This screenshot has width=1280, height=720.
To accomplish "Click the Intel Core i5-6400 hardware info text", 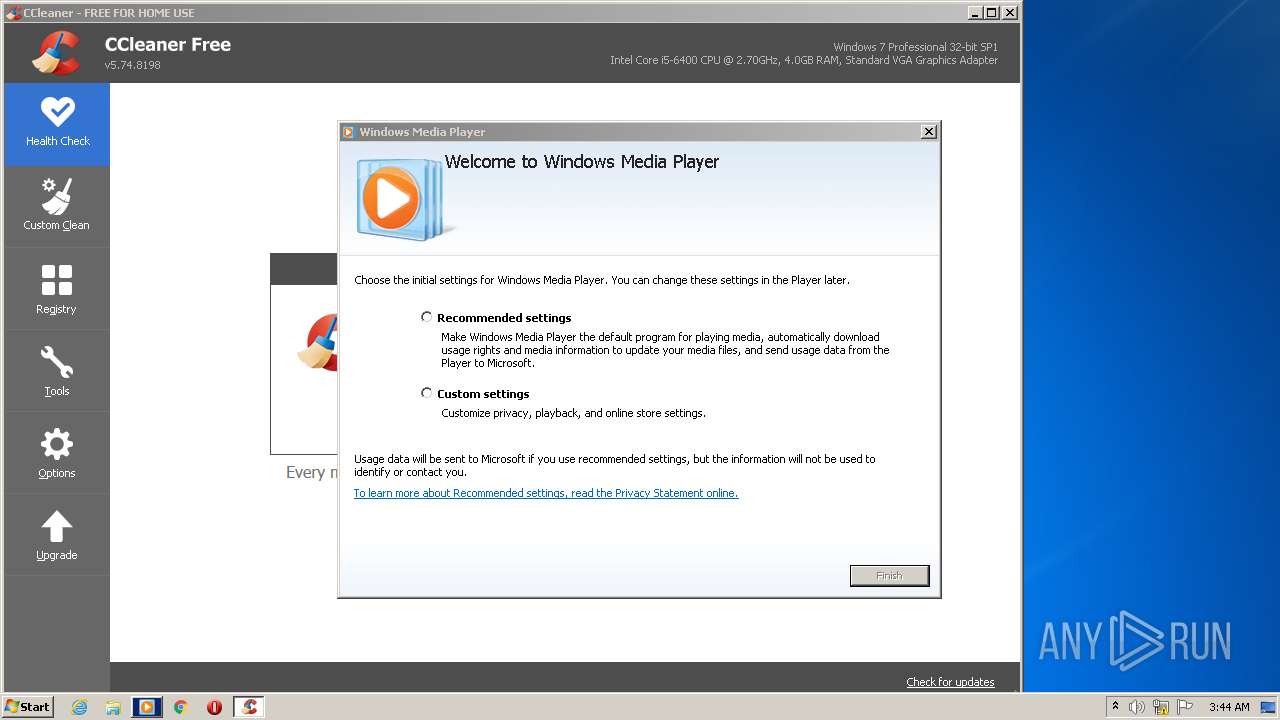I will pos(804,60).
